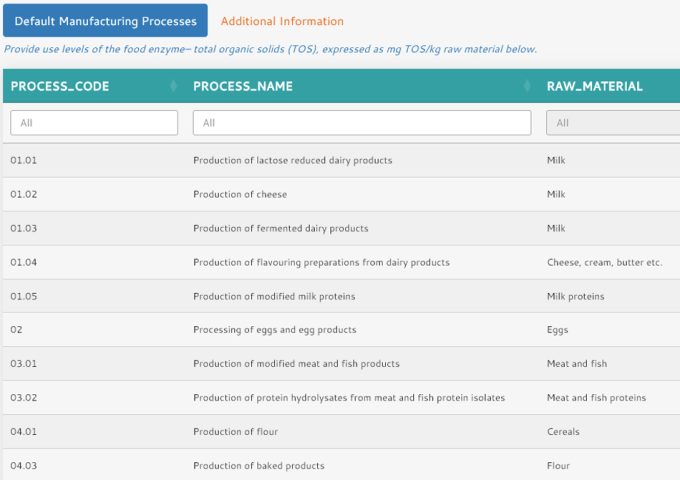The image size is (680, 480).
Task: Select protein hydrolysates from meat and fish row
Action: pos(348,398)
